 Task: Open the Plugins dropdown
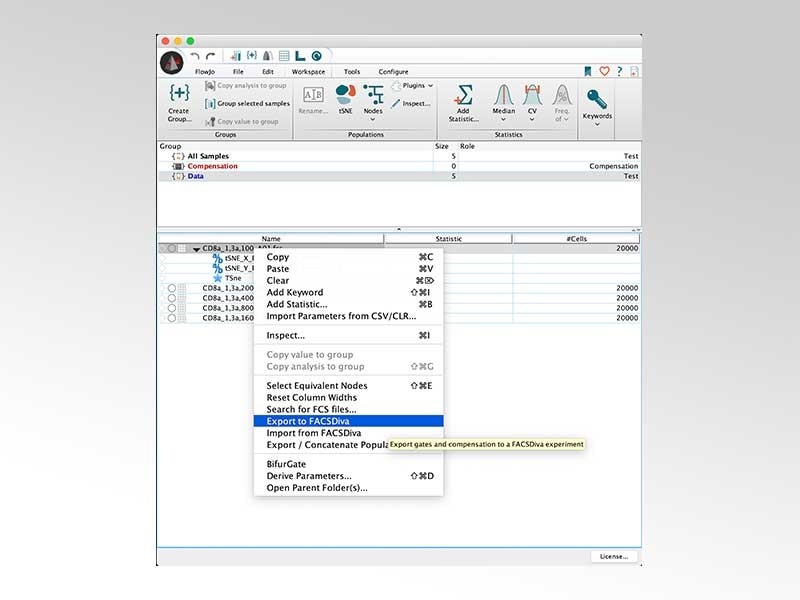click(x=412, y=86)
